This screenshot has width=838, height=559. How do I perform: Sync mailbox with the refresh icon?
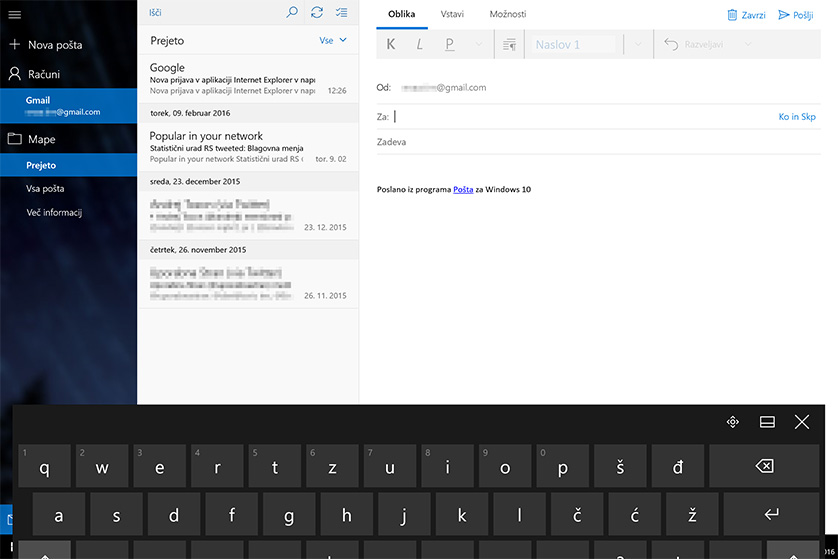pos(317,12)
